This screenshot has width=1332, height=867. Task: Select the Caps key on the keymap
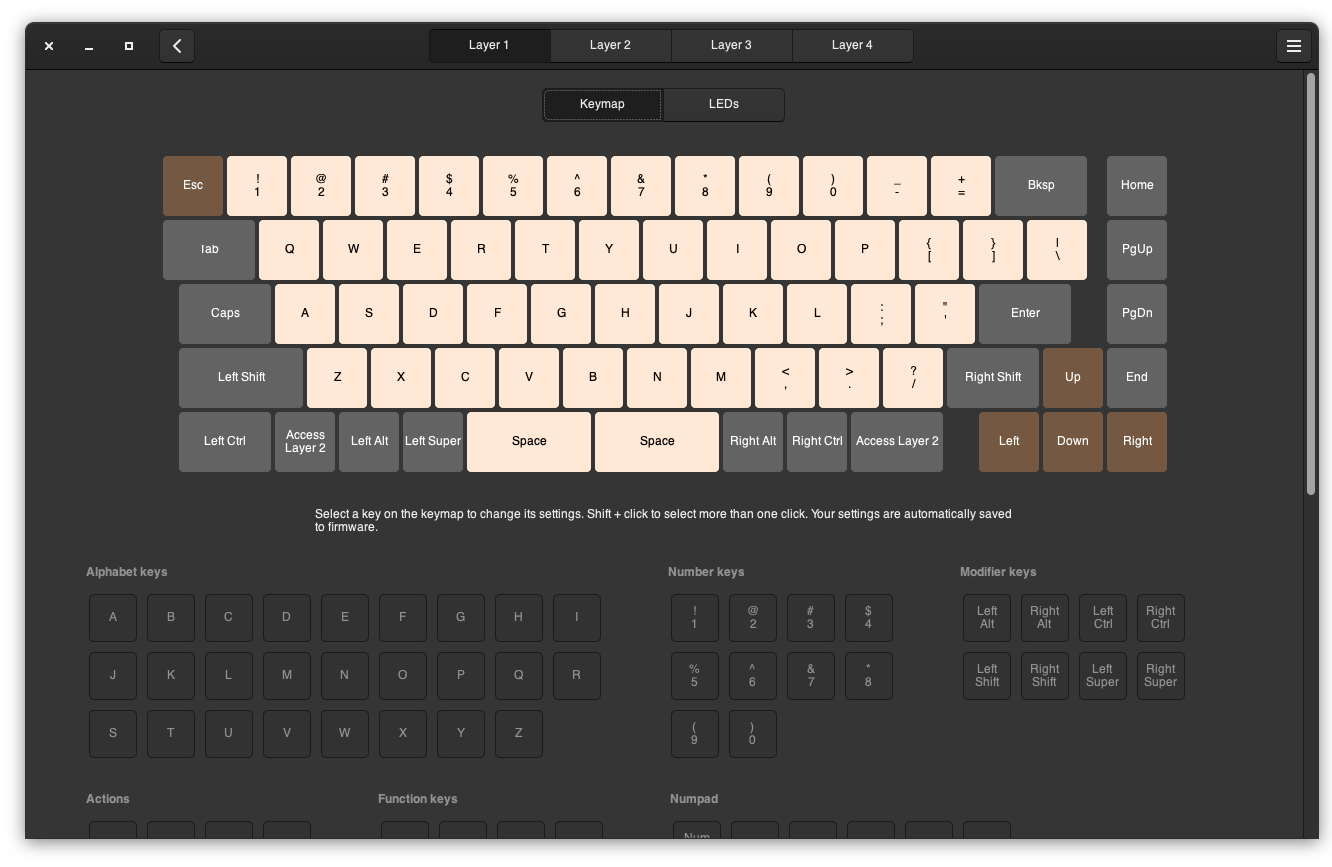click(225, 314)
